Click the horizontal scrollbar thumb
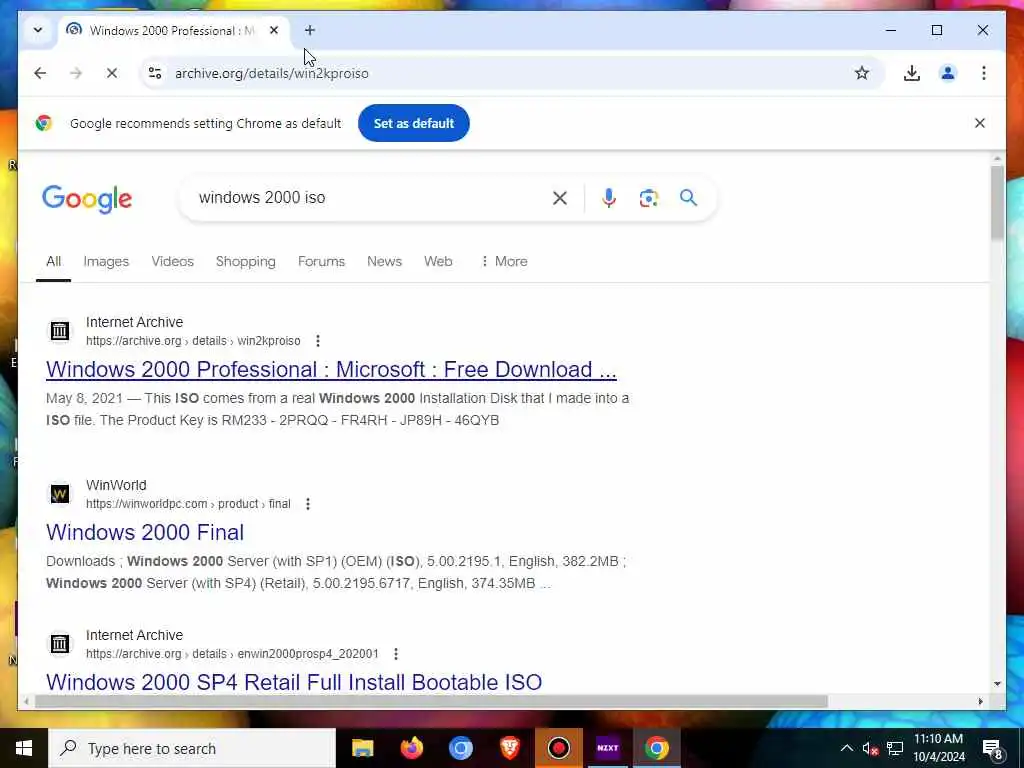The width and height of the screenshot is (1024, 768). [431, 701]
